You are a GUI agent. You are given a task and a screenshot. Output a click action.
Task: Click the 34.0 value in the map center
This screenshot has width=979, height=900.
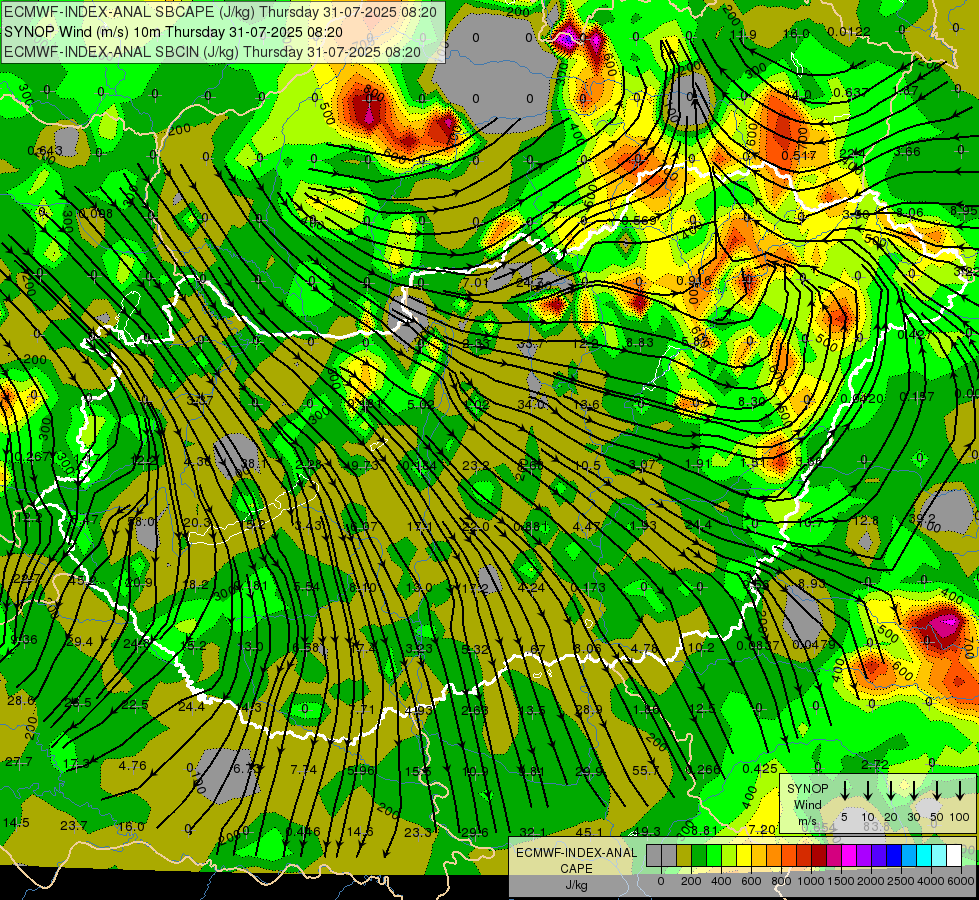coord(532,404)
